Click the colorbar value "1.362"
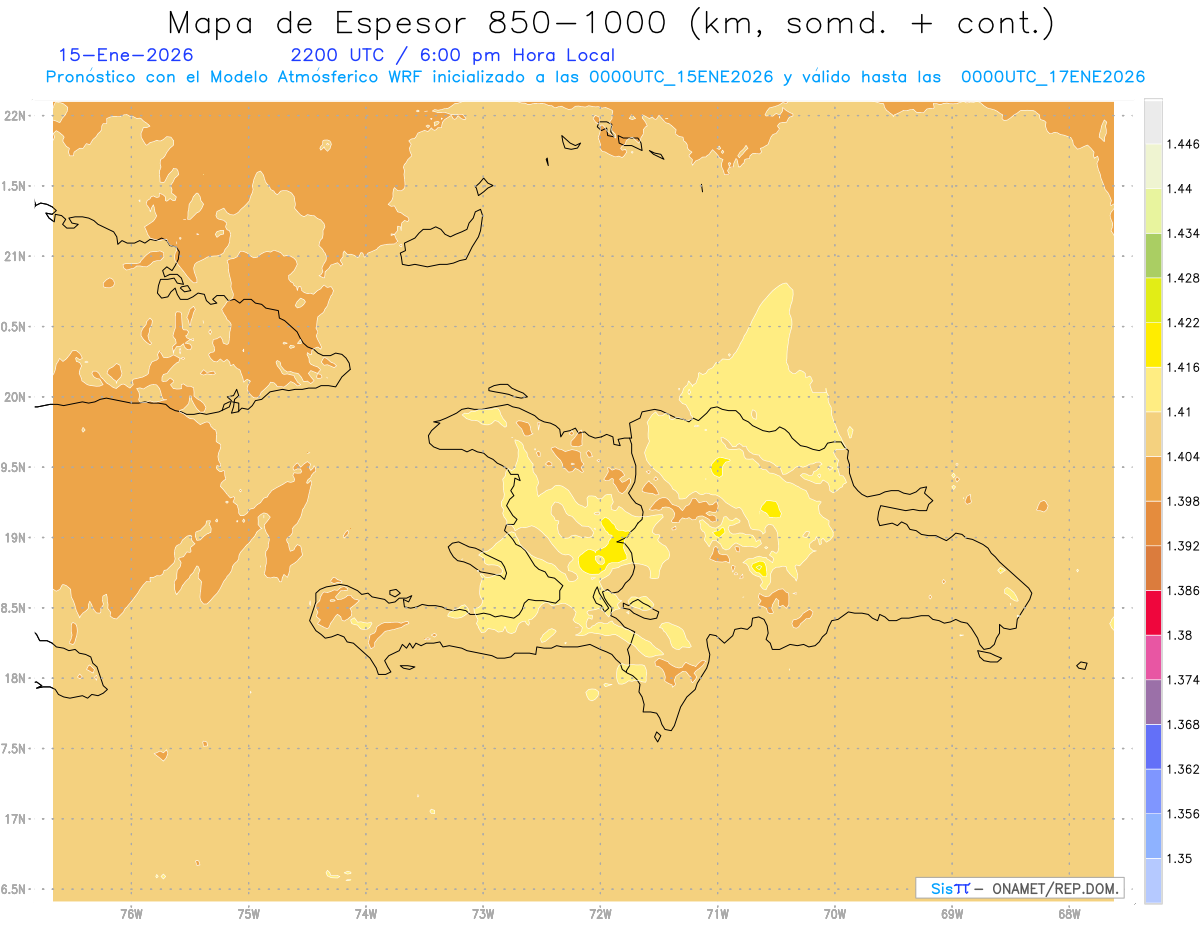Image resolution: width=1200 pixels, height=927 pixels. coord(1183,769)
